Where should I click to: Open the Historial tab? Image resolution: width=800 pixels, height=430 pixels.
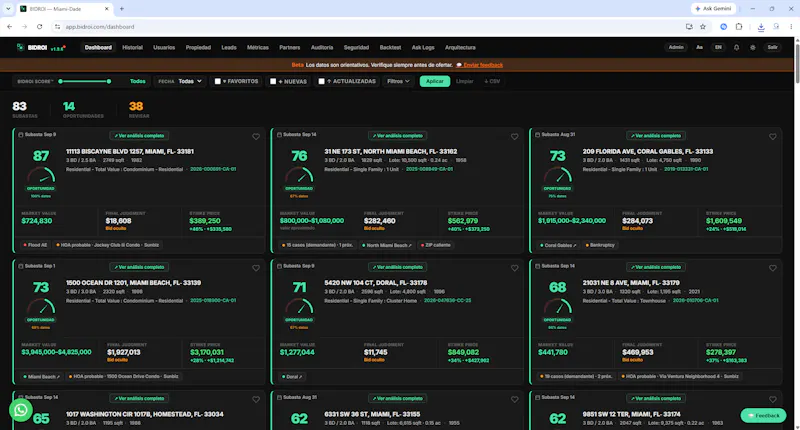pyautogui.click(x=133, y=47)
